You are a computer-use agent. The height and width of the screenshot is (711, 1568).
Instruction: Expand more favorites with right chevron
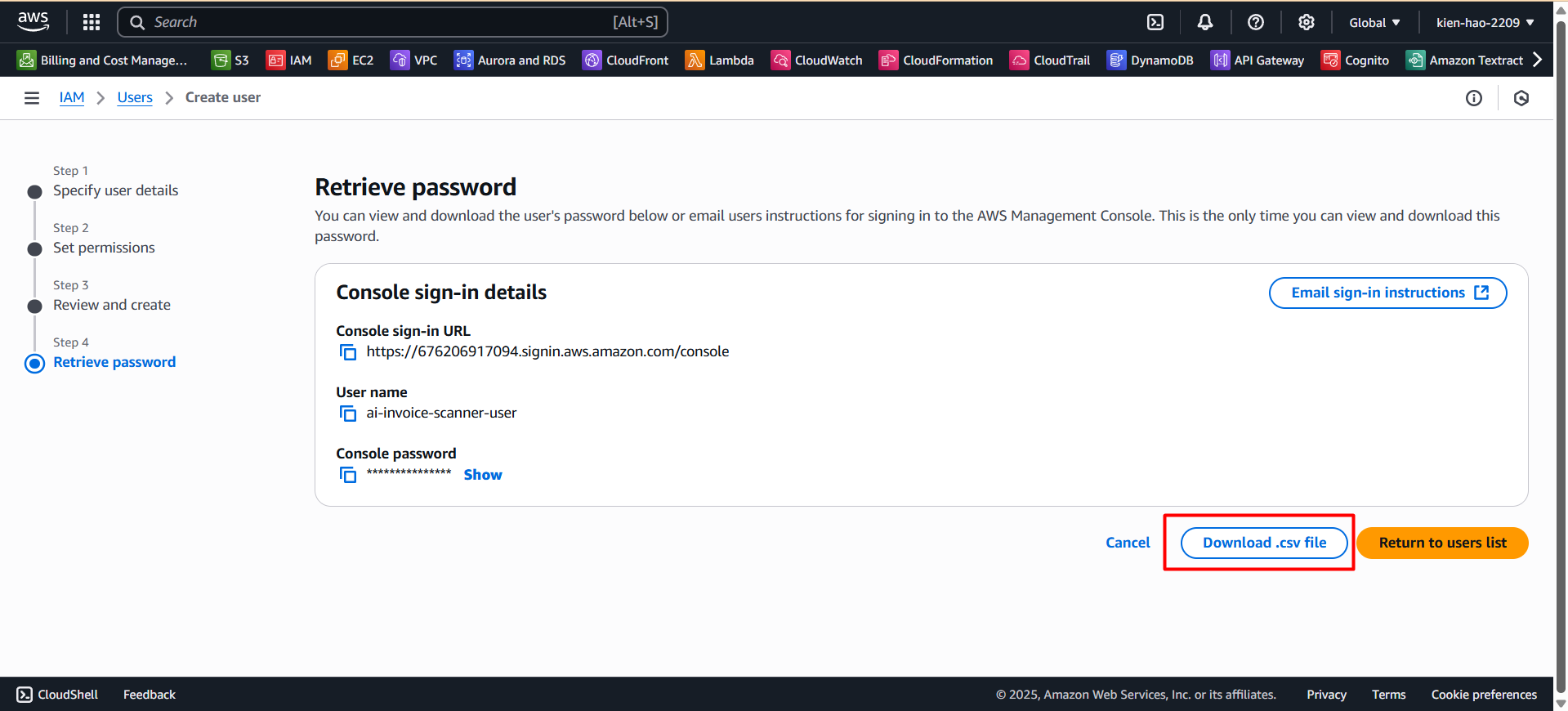tap(1537, 60)
